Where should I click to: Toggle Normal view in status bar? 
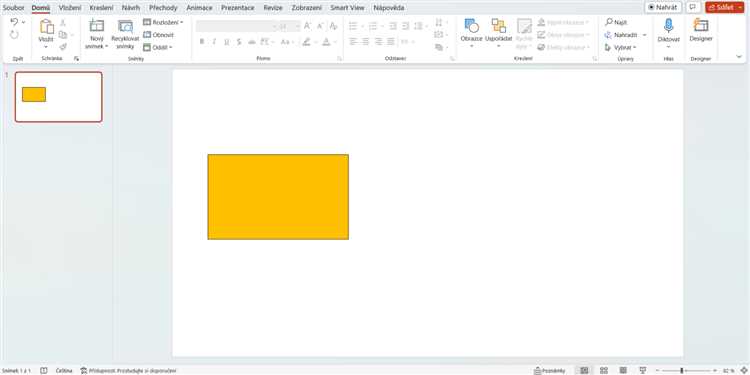[x=584, y=371]
